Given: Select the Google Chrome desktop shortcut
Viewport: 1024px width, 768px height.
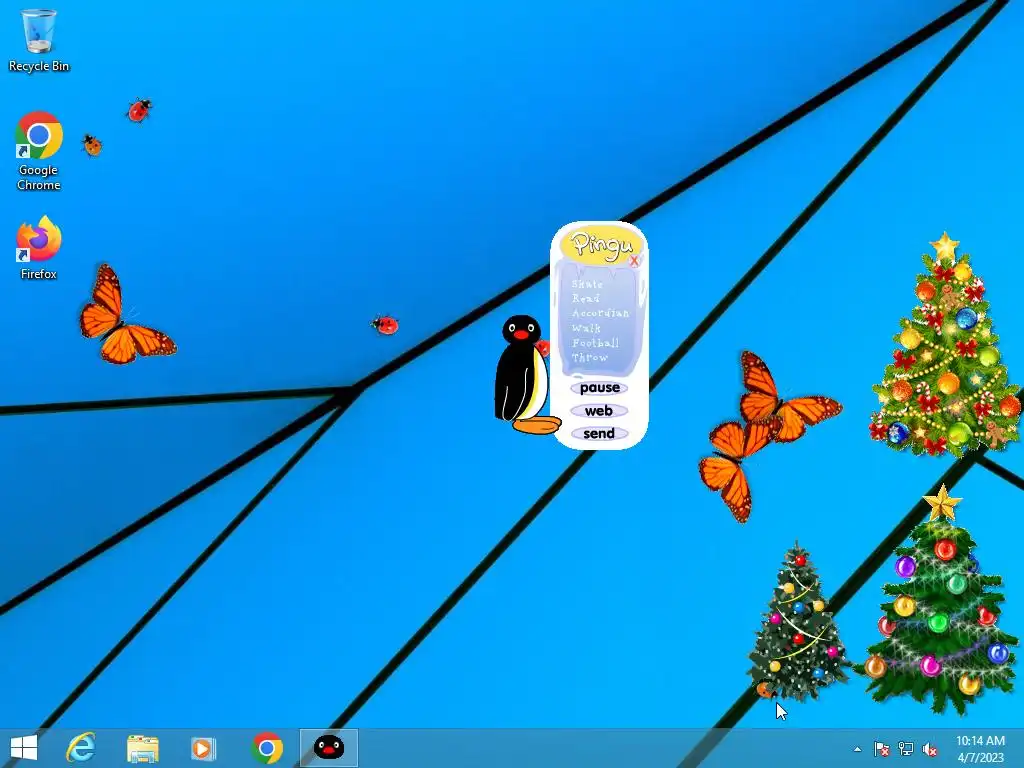Looking at the screenshot, I should [39, 152].
